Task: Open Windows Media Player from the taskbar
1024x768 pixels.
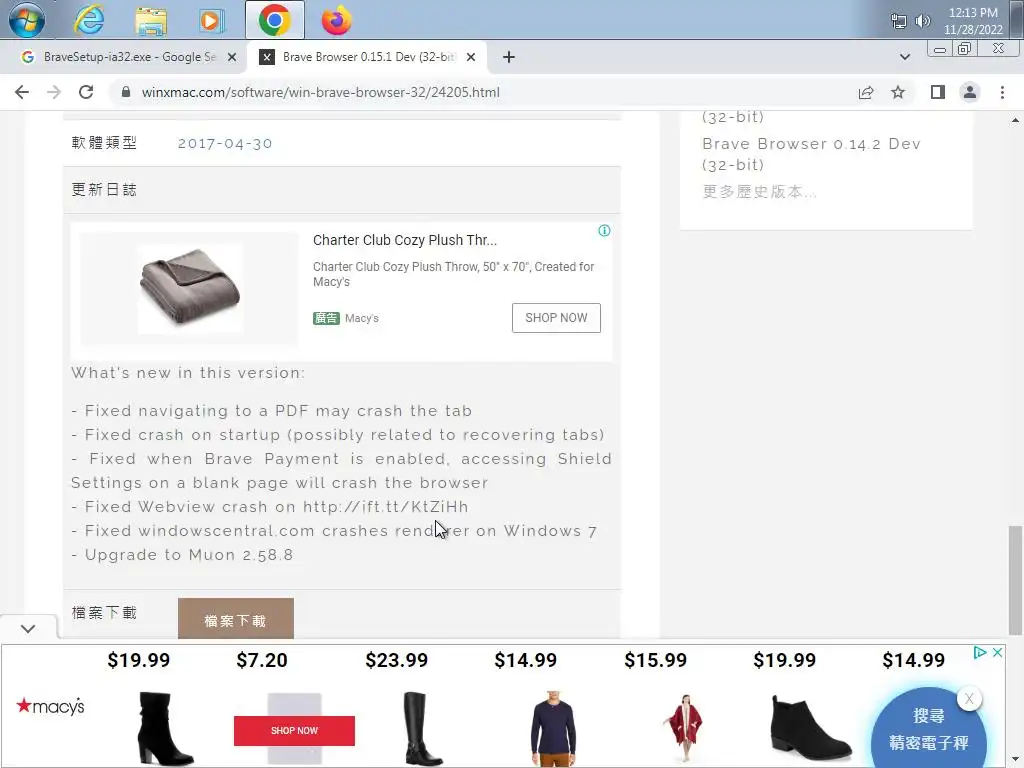Action: [x=211, y=20]
